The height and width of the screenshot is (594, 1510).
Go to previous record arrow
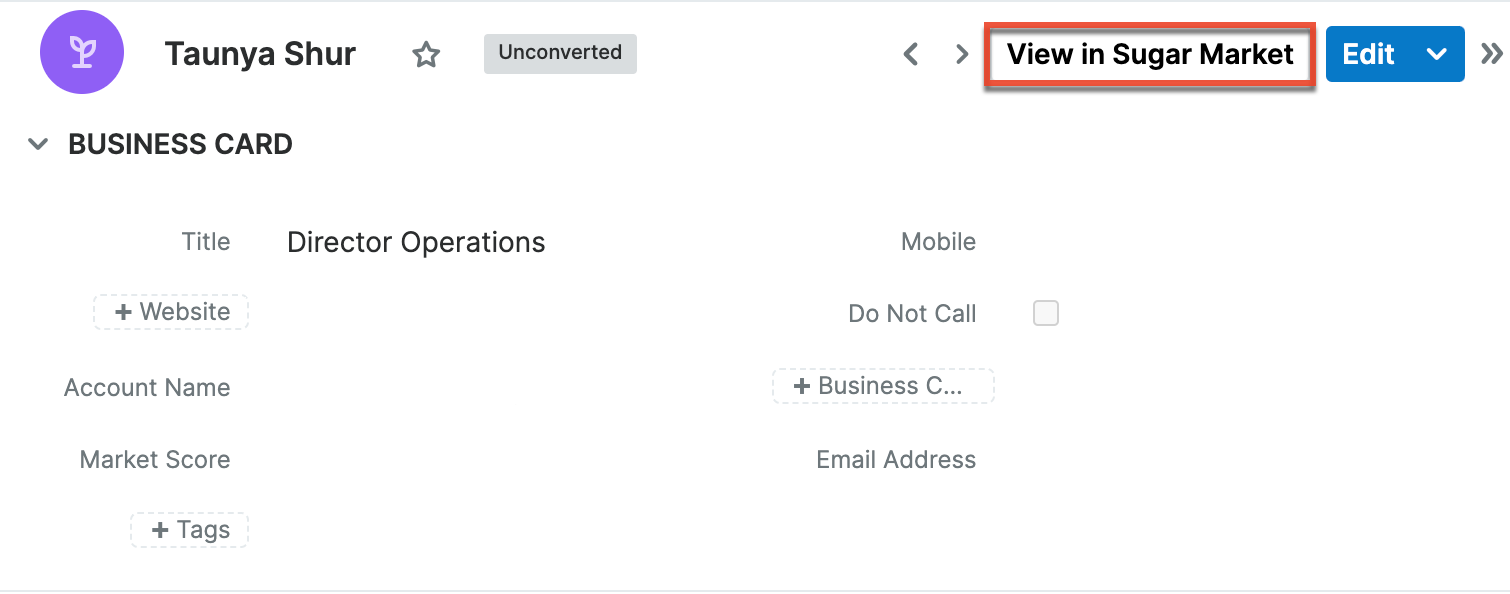(x=910, y=54)
